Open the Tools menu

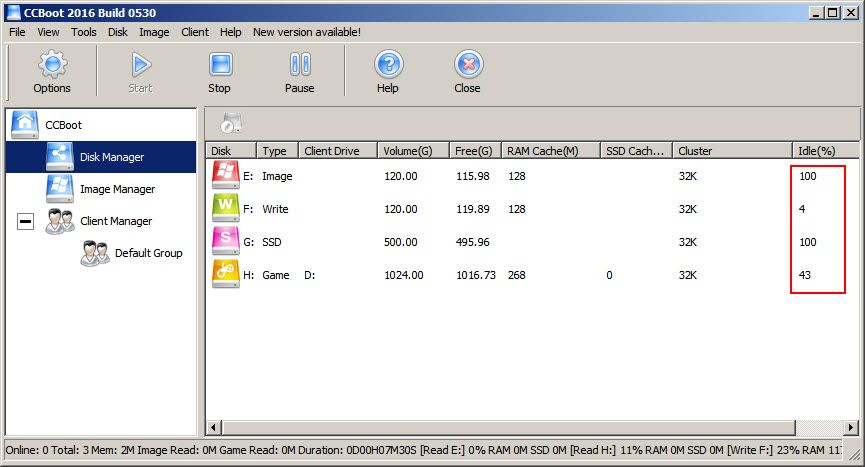click(84, 32)
